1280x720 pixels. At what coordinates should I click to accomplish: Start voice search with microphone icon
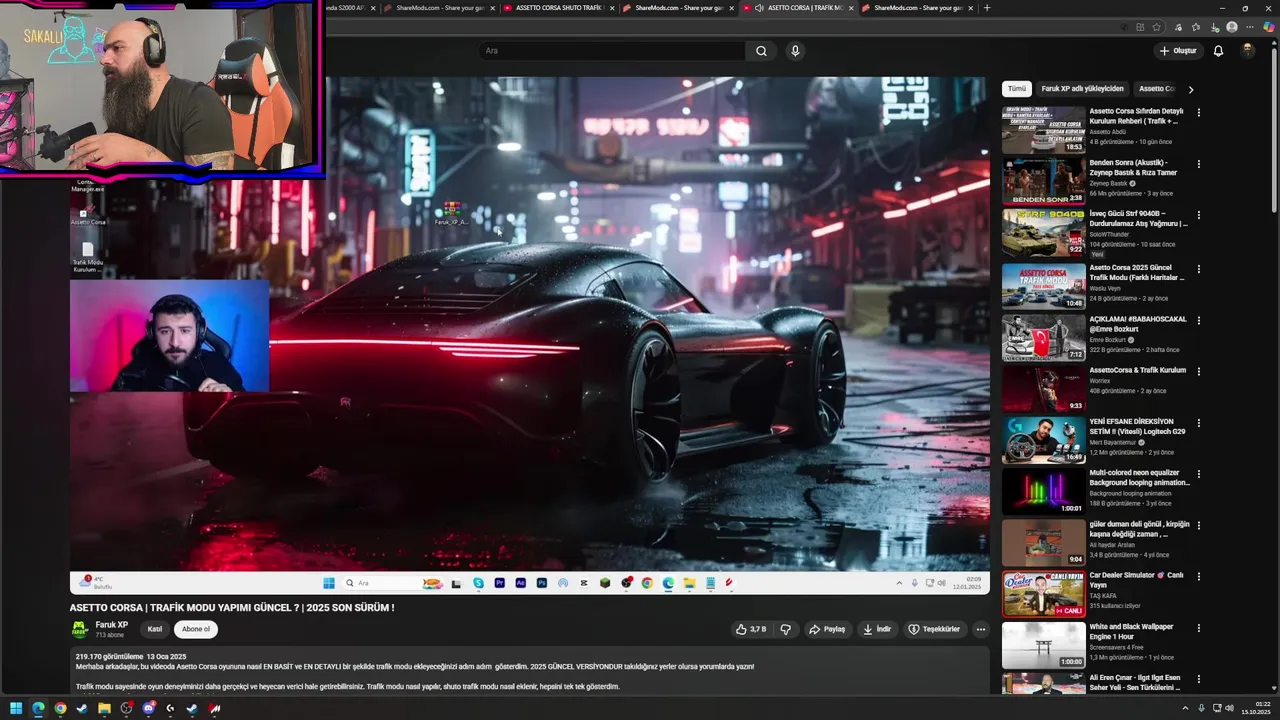(795, 51)
